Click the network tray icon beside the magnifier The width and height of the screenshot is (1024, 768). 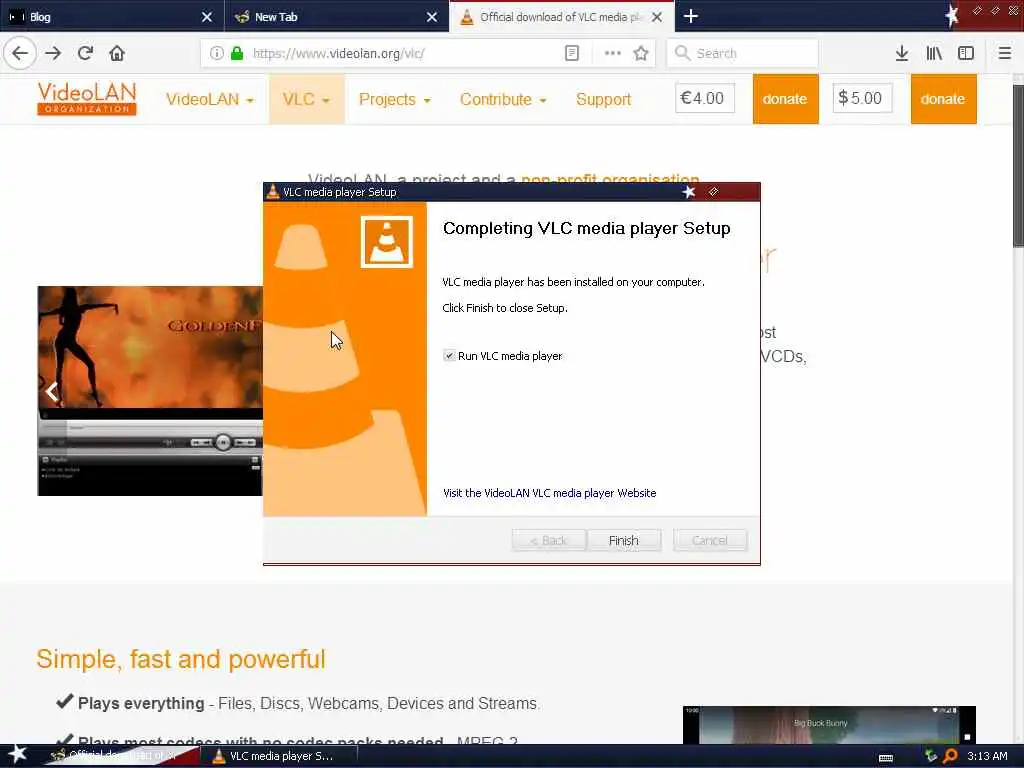click(x=931, y=756)
